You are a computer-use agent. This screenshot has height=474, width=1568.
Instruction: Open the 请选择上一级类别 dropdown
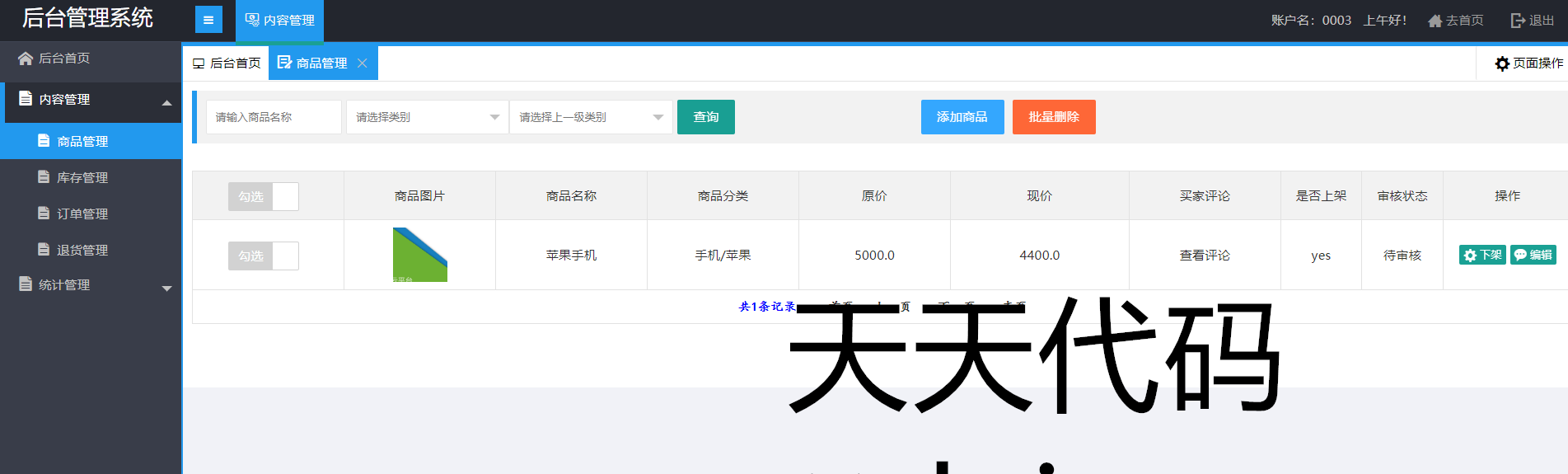pyautogui.click(x=590, y=117)
